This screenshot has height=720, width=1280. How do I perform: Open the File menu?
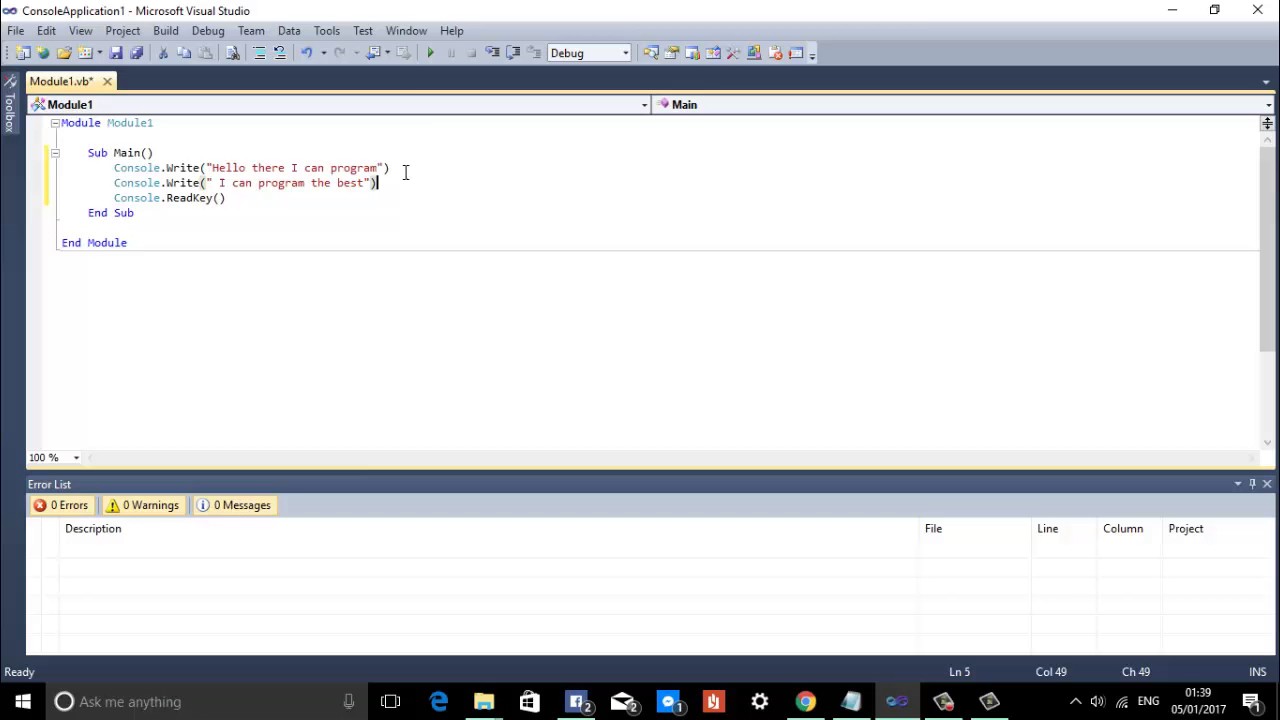click(16, 30)
